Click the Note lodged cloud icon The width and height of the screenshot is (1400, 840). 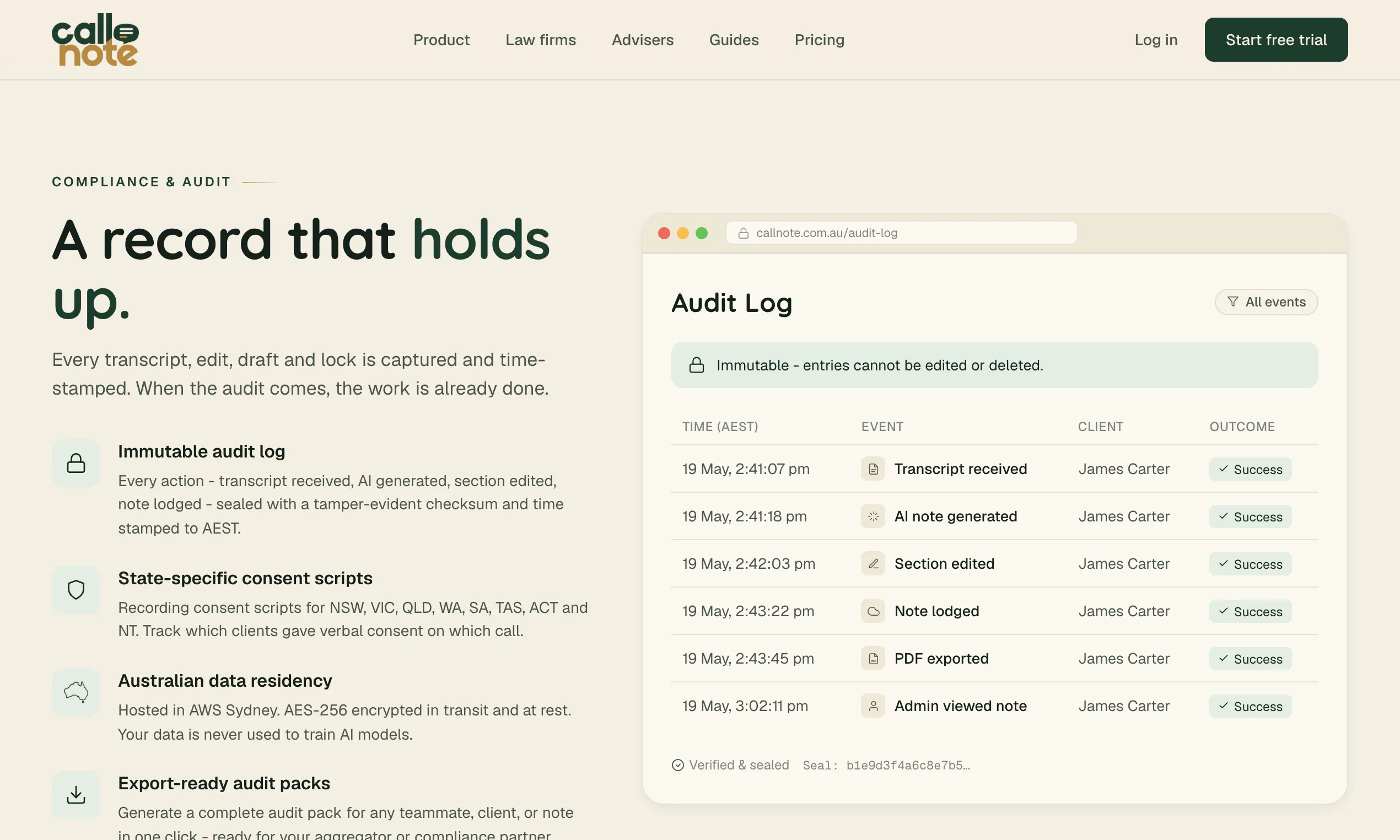pos(873,611)
